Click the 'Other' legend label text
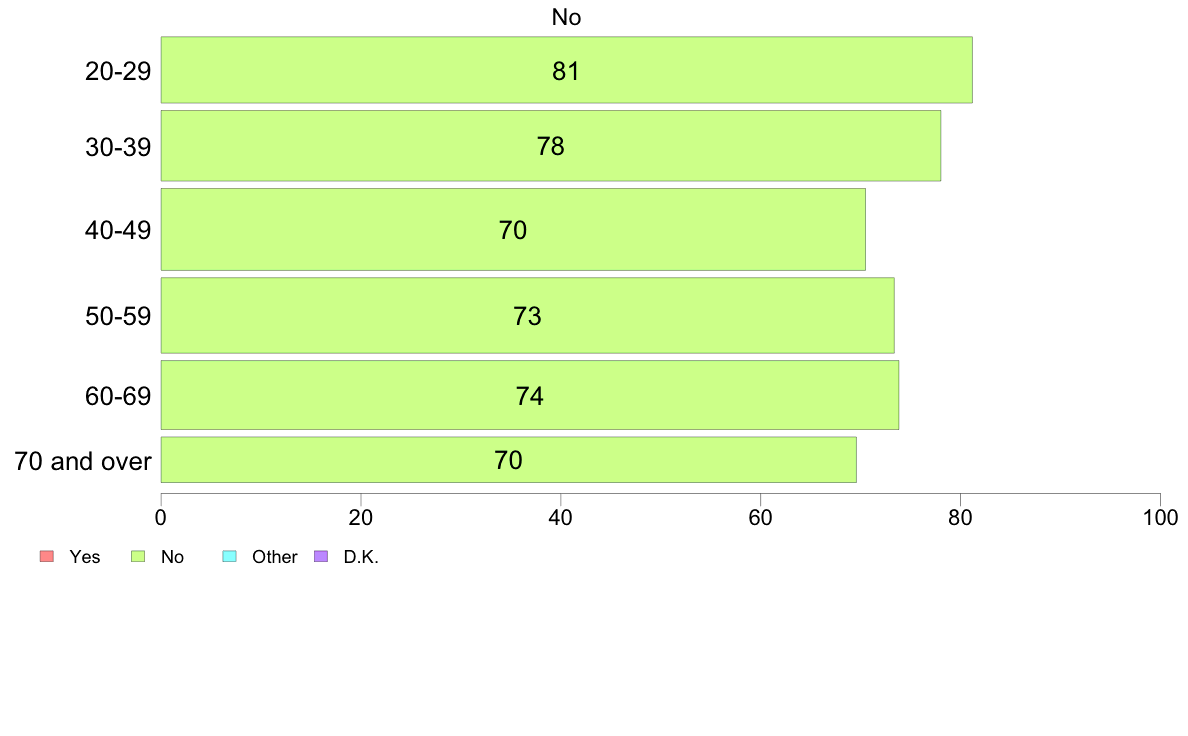 [274, 557]
